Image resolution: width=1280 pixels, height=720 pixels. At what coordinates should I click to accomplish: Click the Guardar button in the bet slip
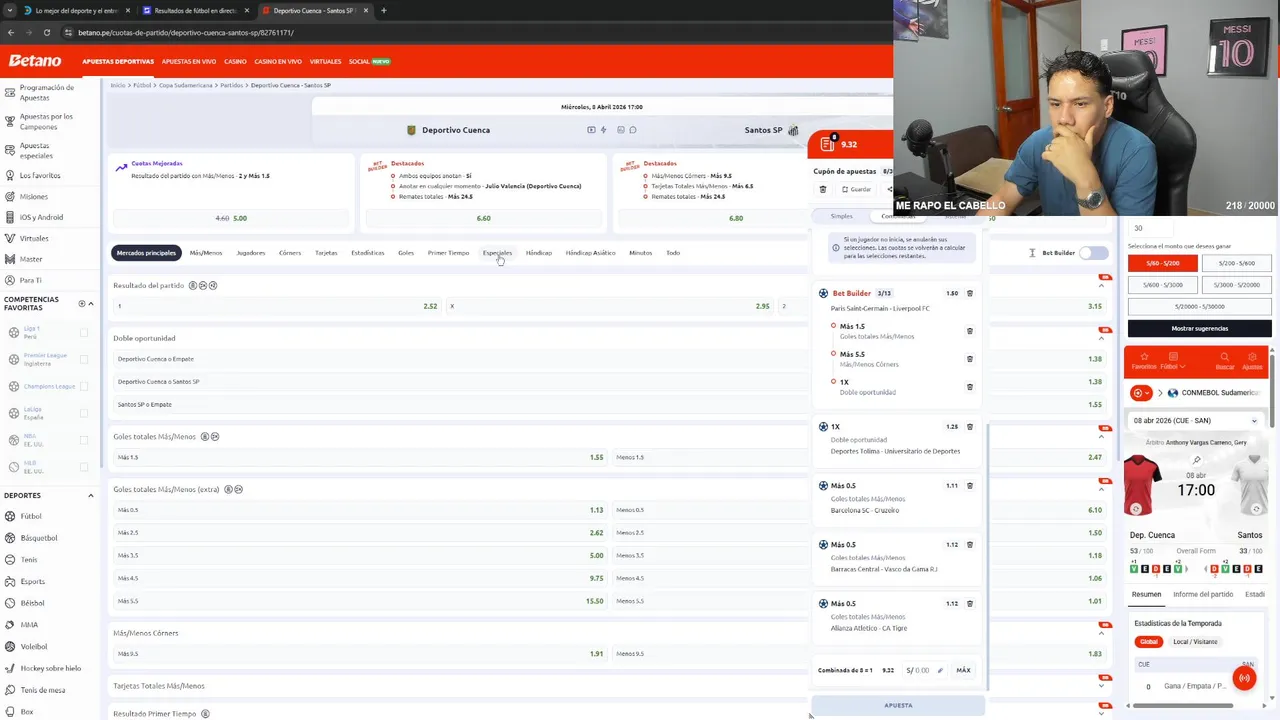(x=856, y=189)
